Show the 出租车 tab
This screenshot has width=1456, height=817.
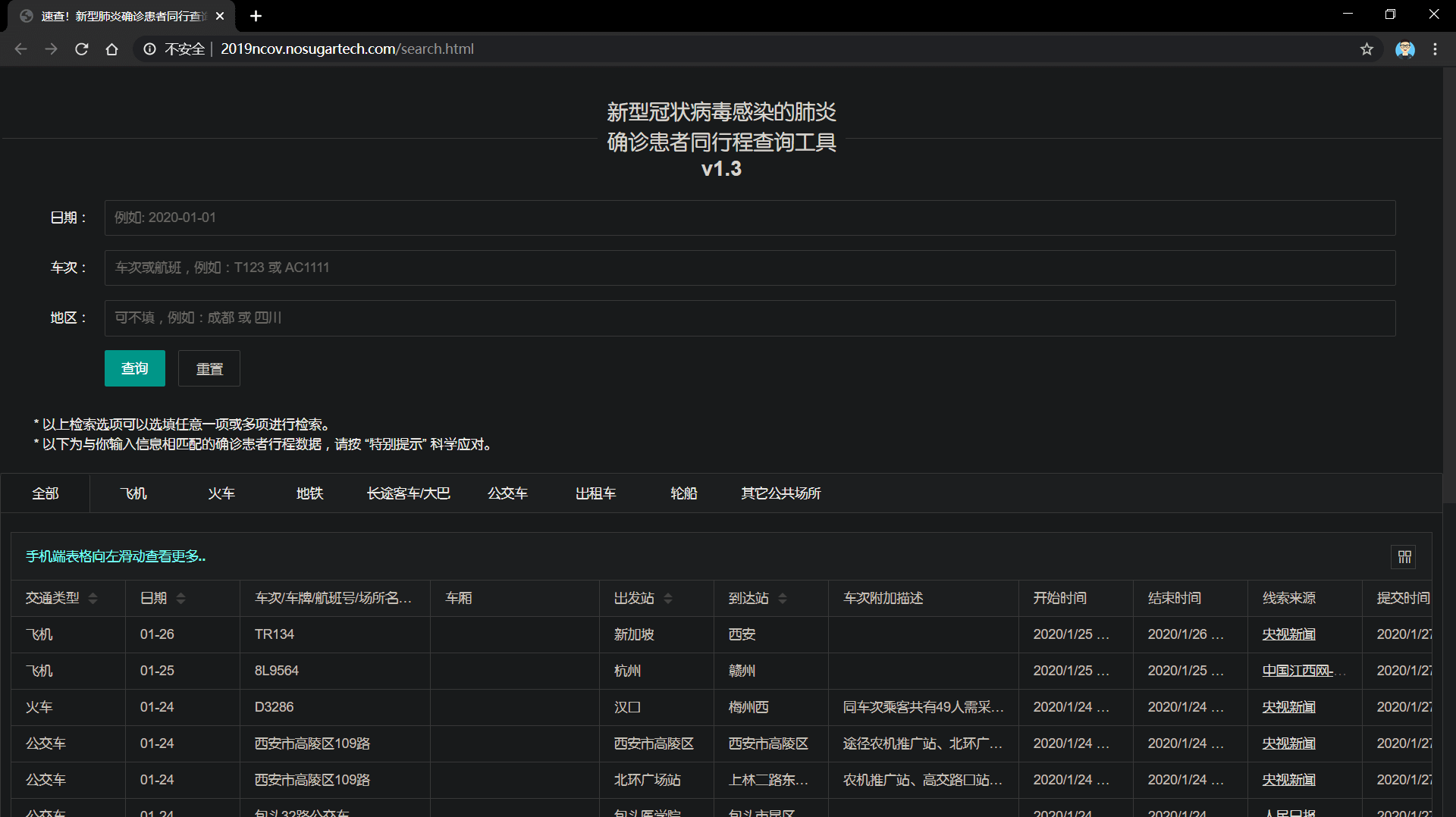595,493
